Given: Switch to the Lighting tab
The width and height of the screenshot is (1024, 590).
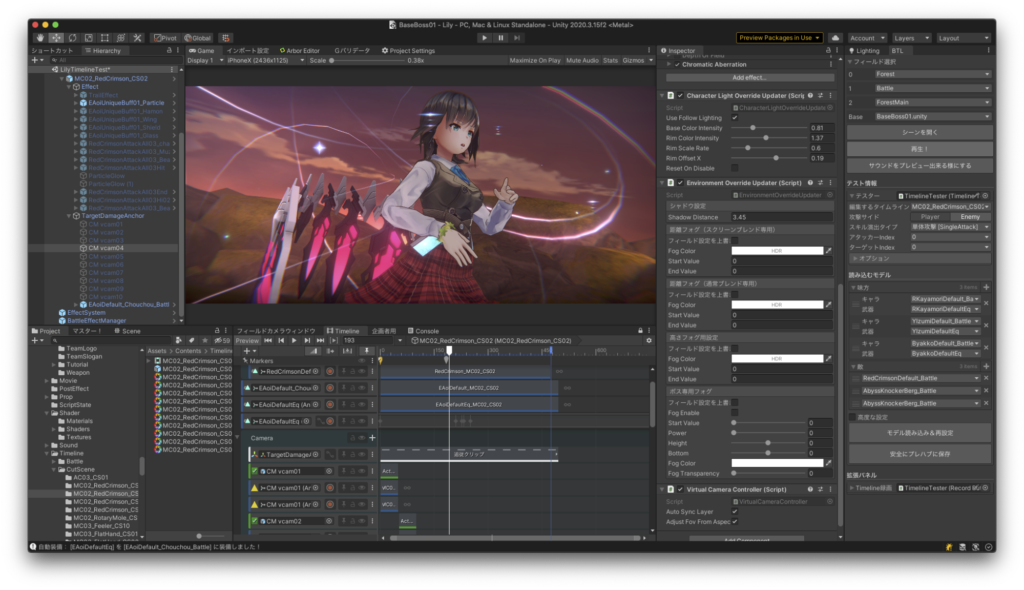Looking at the screenshot, I should [x=864, y=50].
